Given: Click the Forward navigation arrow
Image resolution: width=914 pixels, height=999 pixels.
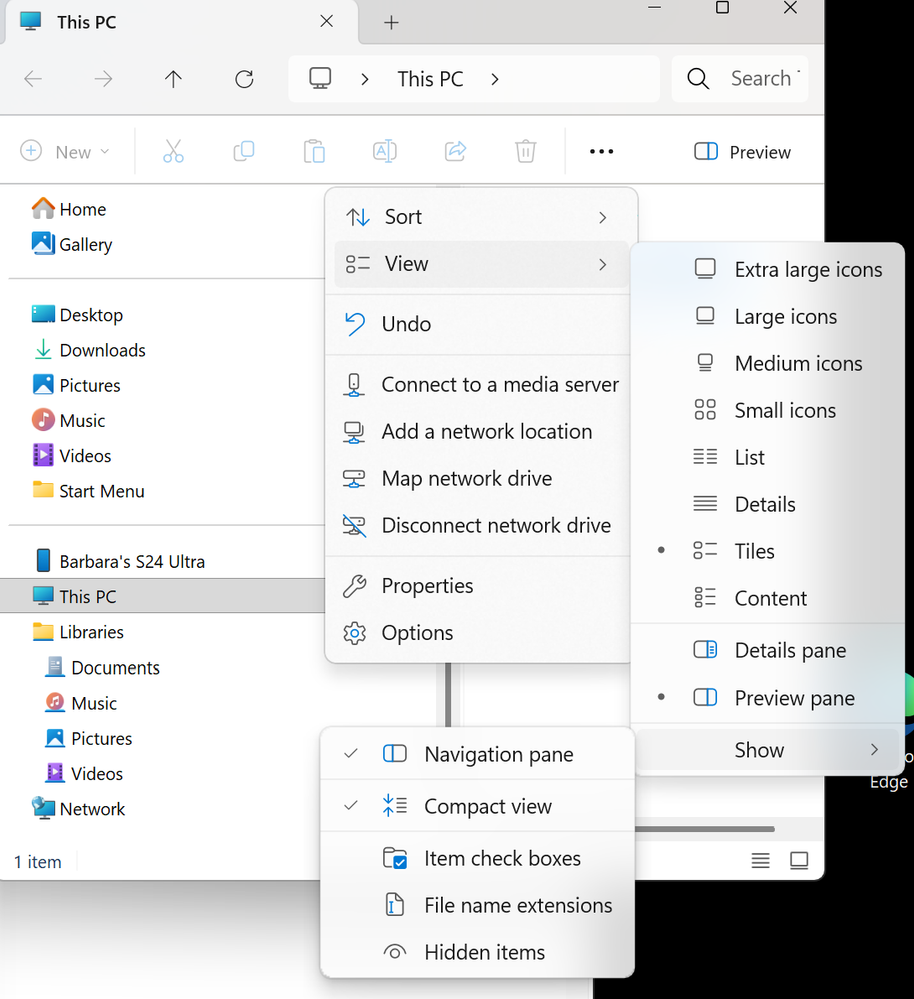Looking at the screenshot, I should coord(103,79).
